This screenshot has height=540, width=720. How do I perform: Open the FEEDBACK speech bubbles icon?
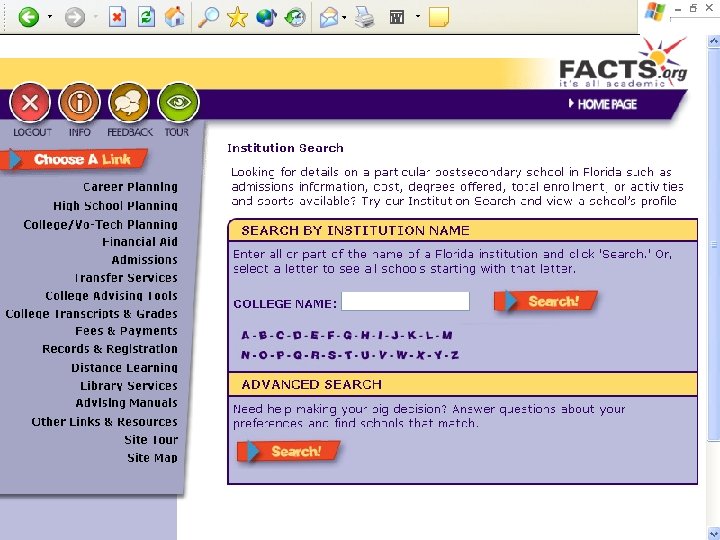point(129,102)
